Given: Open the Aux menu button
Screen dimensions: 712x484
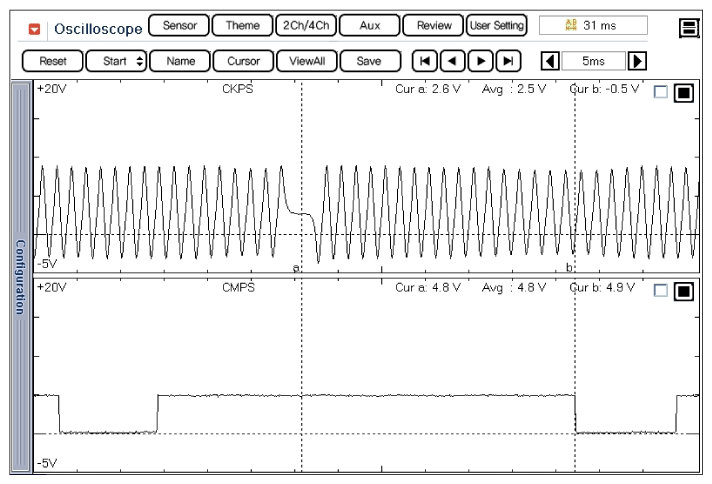Looking at the screenshot, I should point(370,25).
